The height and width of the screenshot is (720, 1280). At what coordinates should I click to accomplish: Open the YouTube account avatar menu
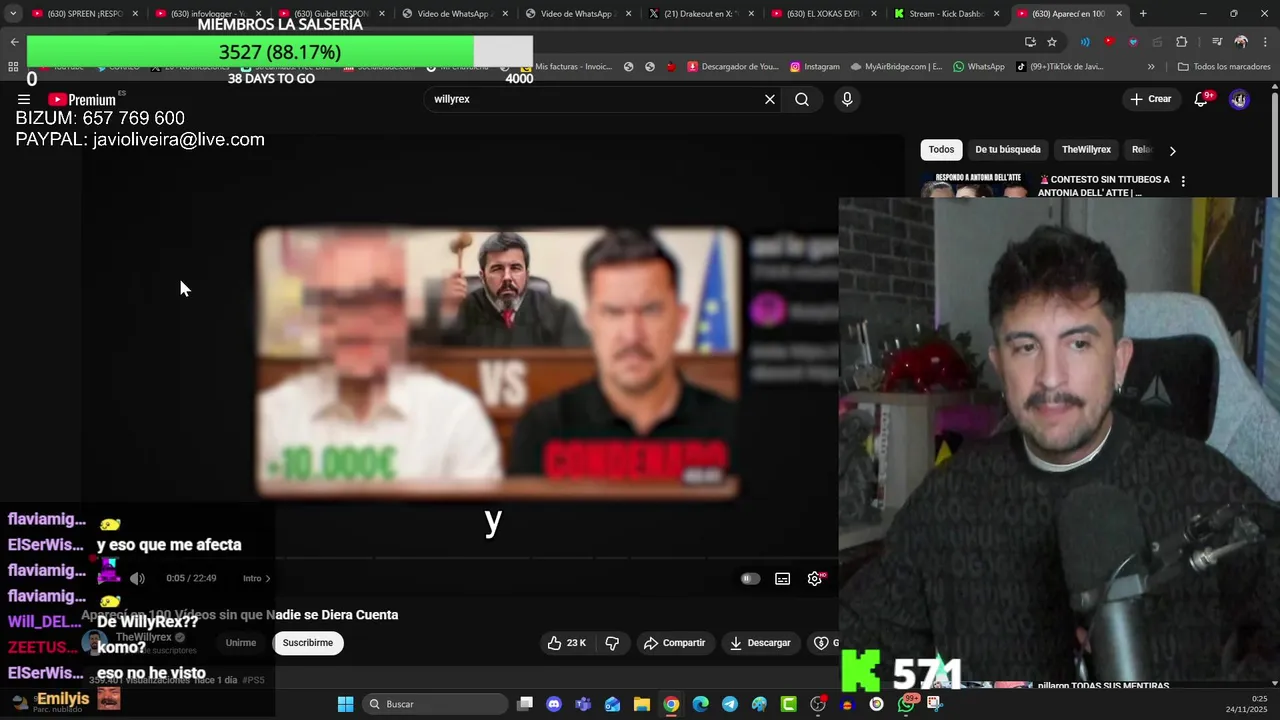[1239, 99]
